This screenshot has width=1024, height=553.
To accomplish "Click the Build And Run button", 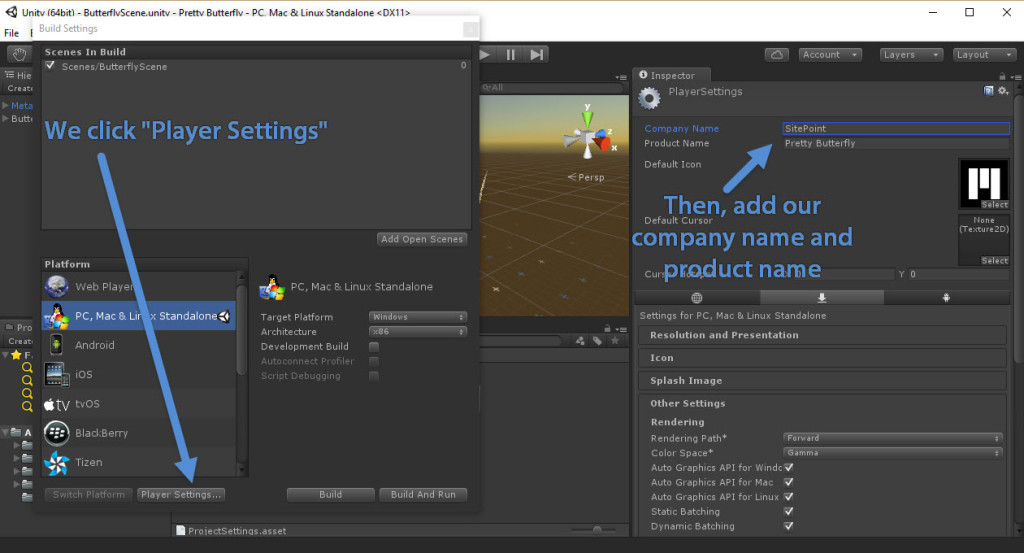I will [423, 494].
